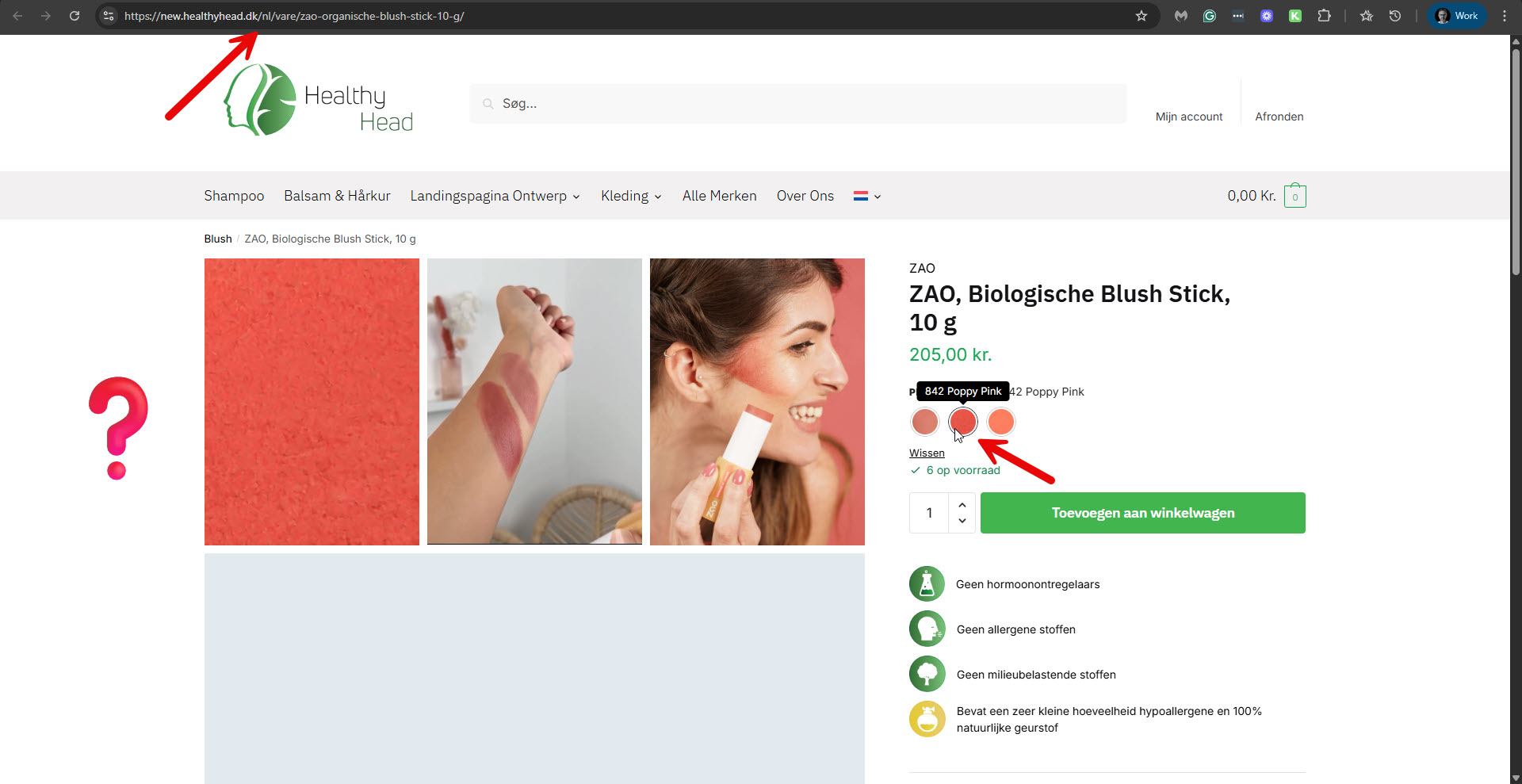Click the 'Geen milieubelastende stoffen' tree icon
The width and height of the screenshot is (1522, 784).
[927, 675]
